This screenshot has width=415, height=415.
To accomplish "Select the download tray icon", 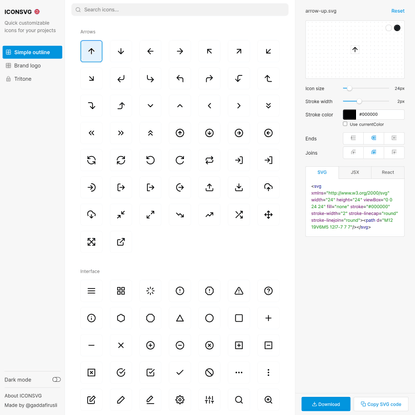I will click(x=239, y=187).
